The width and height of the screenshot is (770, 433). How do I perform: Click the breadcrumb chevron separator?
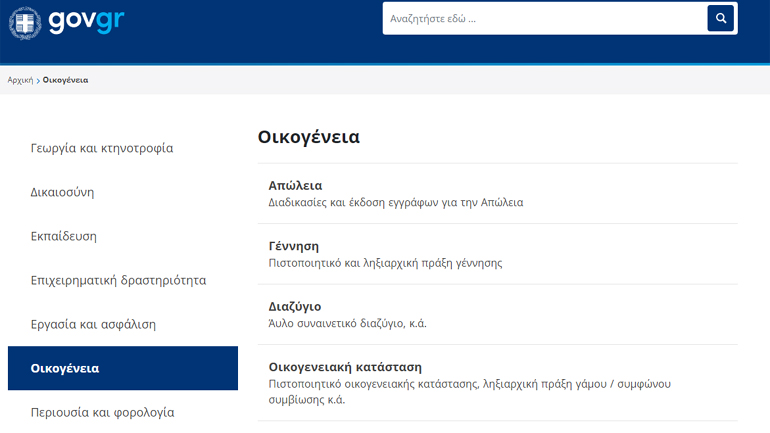[x=38, y=80]
